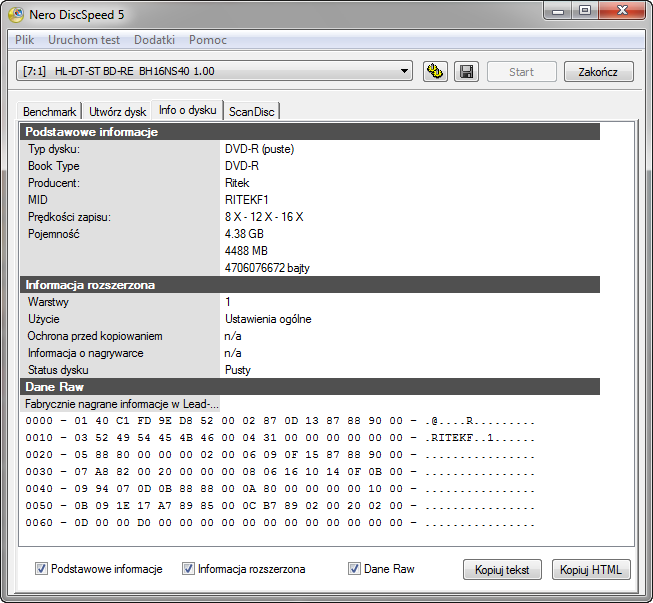Screen dimensions: 653x603
Task: Open the Pomoc menu
Action: tap(208, 40)
